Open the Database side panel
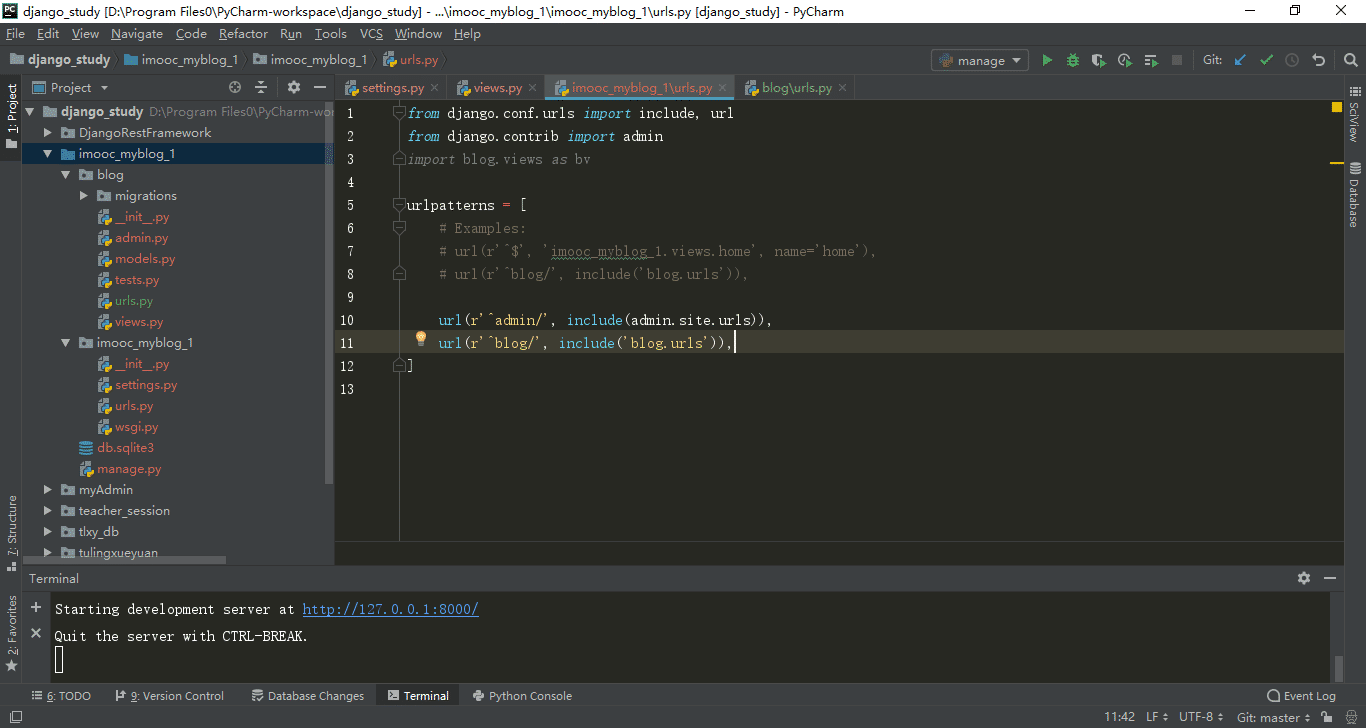 [1354, 194]
